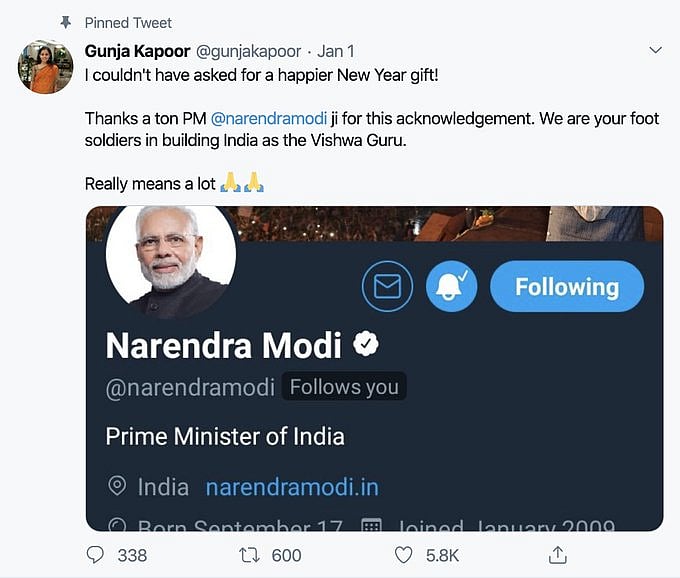The image size is (680, 578).
Task: Toggle the Following button
Action: point(566,287)
